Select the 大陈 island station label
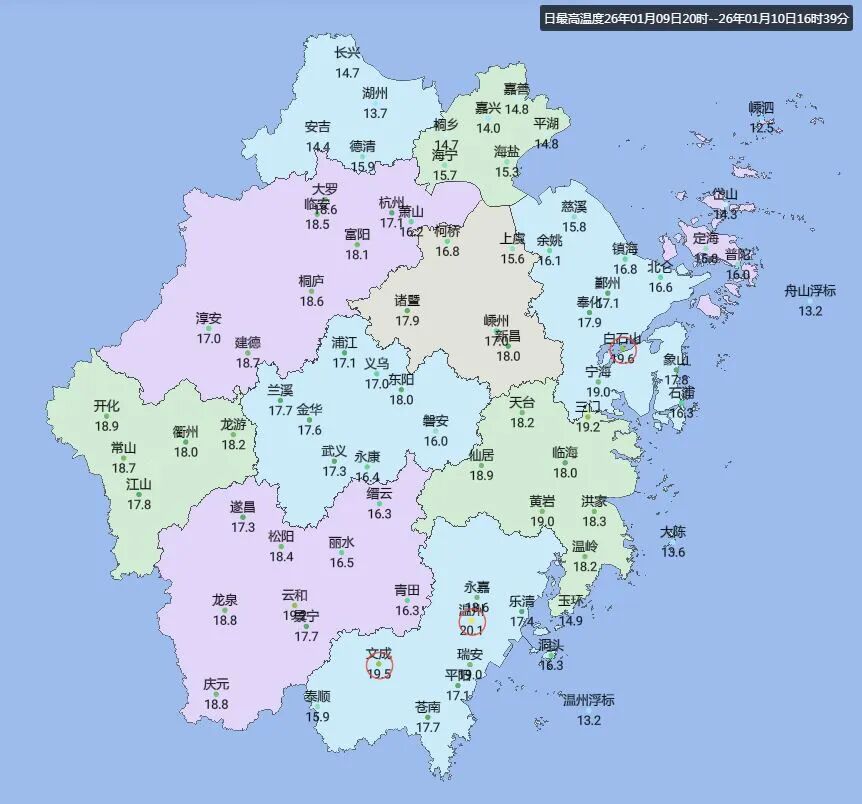 click(673, 532)
